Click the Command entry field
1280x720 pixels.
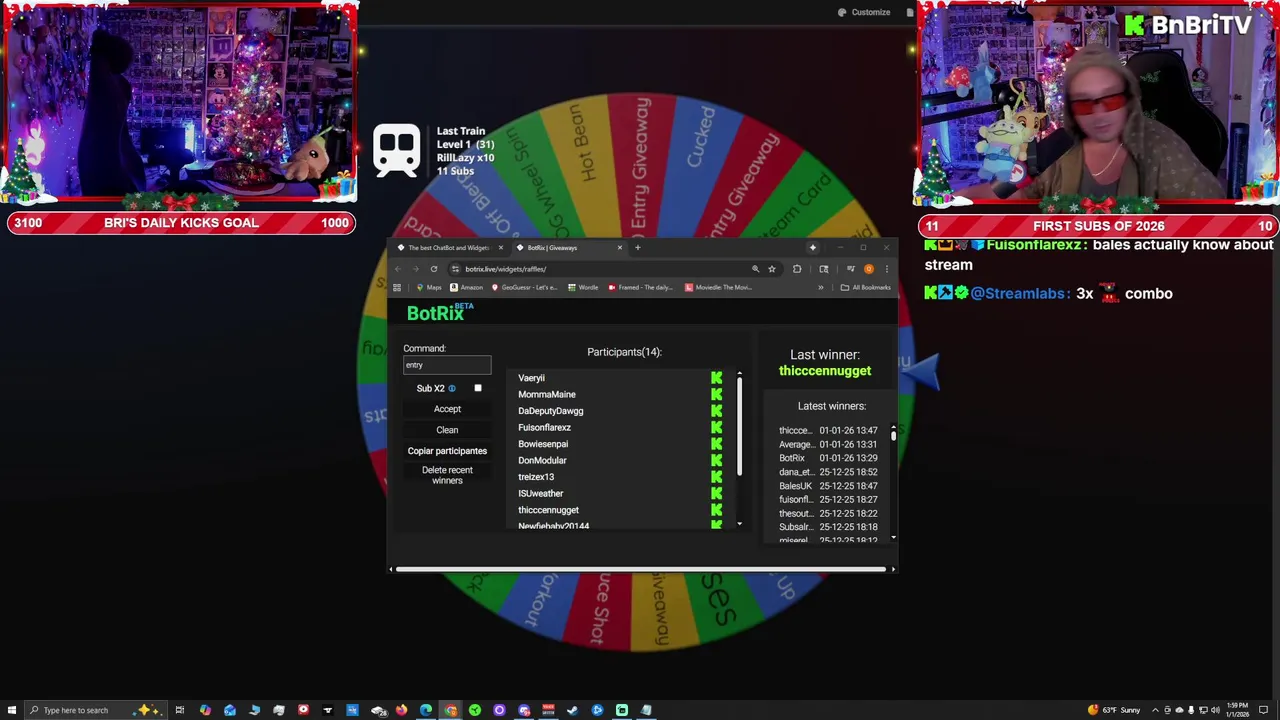[x=447, y=365]
